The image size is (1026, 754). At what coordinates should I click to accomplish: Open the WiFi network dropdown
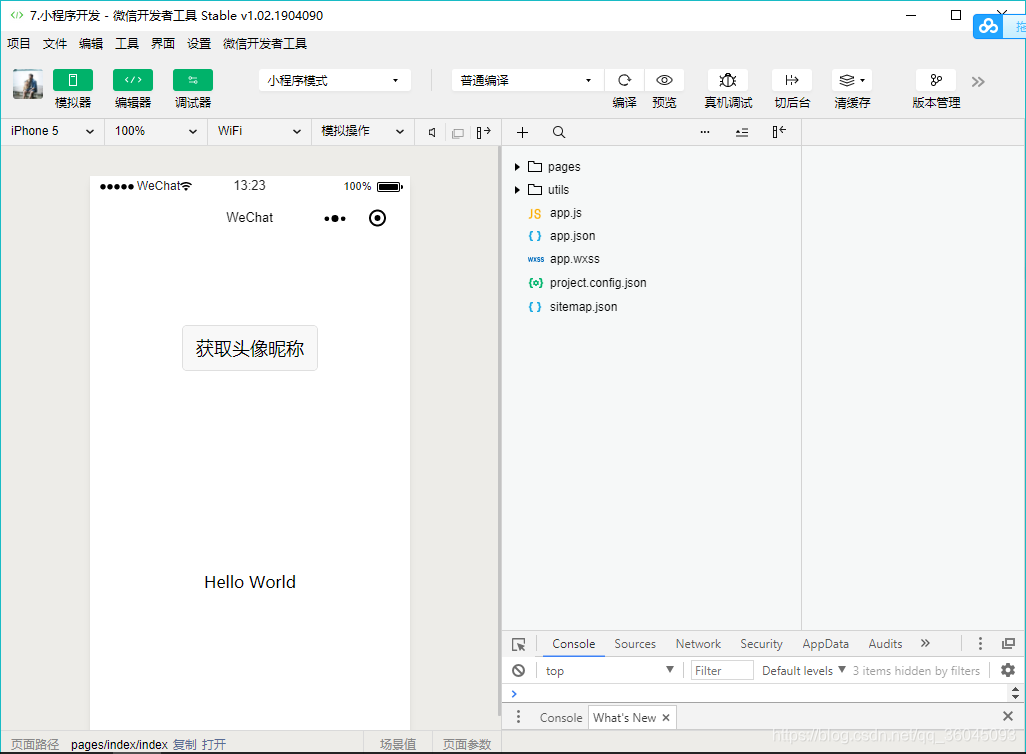point(259,131)
